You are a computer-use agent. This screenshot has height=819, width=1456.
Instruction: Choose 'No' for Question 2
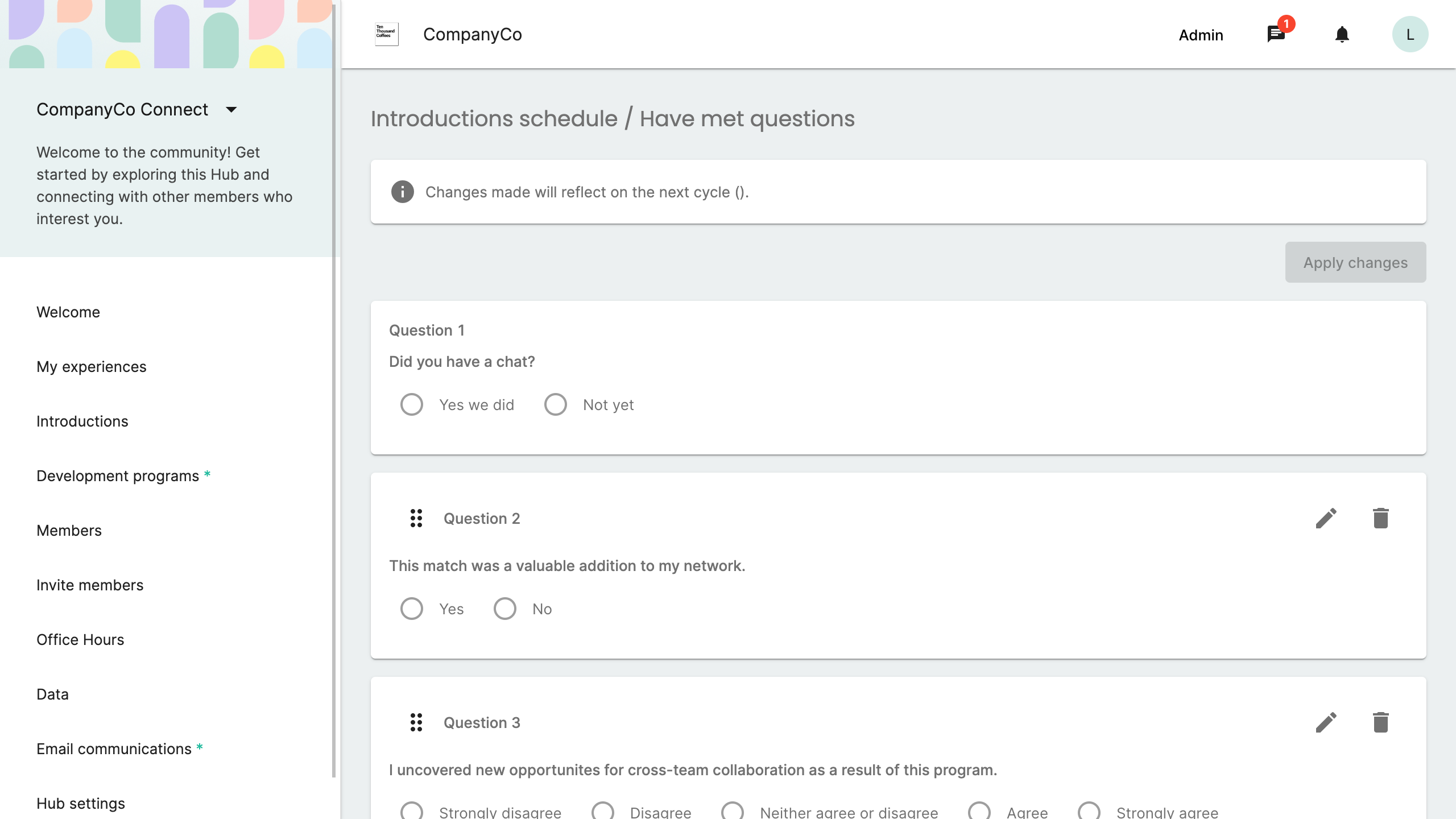[505, 609]
